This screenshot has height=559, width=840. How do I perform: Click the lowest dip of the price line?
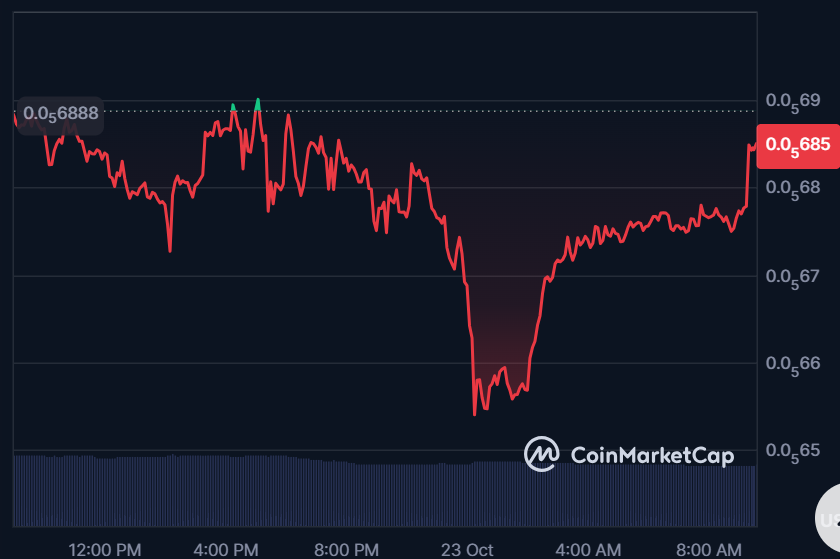pyautogui.click(x=474, y=413)
